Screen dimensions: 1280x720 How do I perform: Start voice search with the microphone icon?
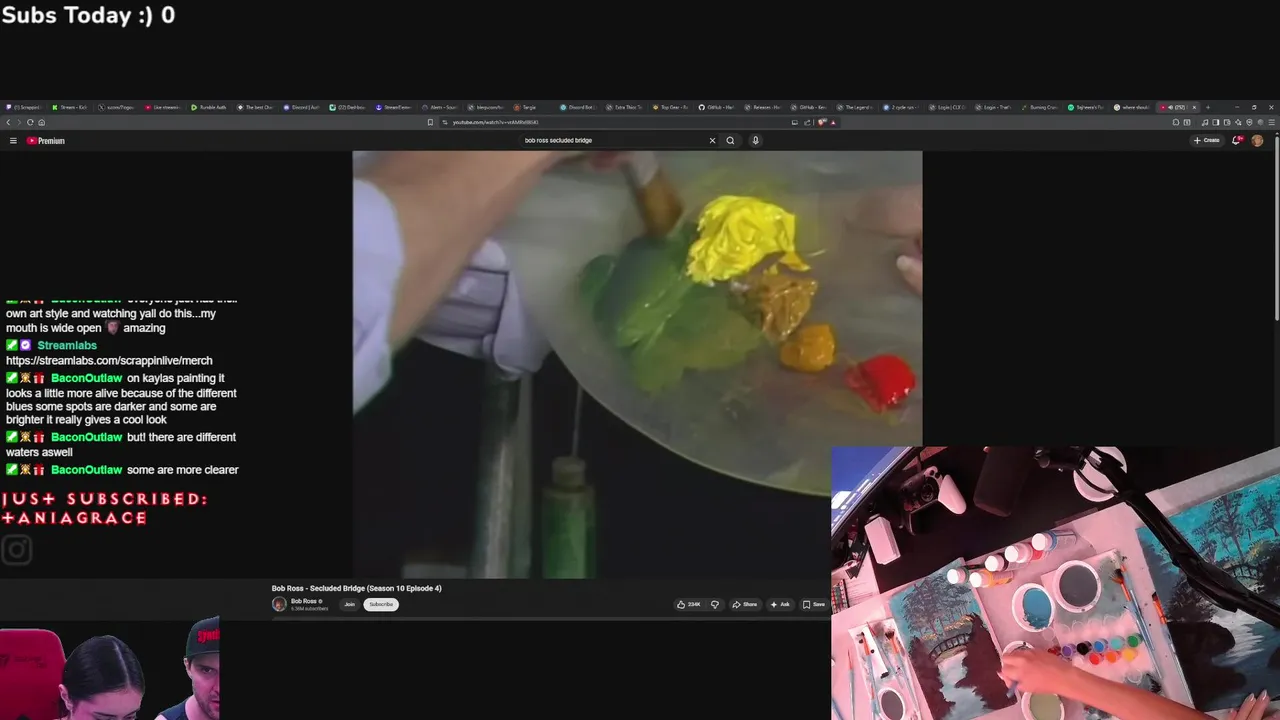point(755,140)
